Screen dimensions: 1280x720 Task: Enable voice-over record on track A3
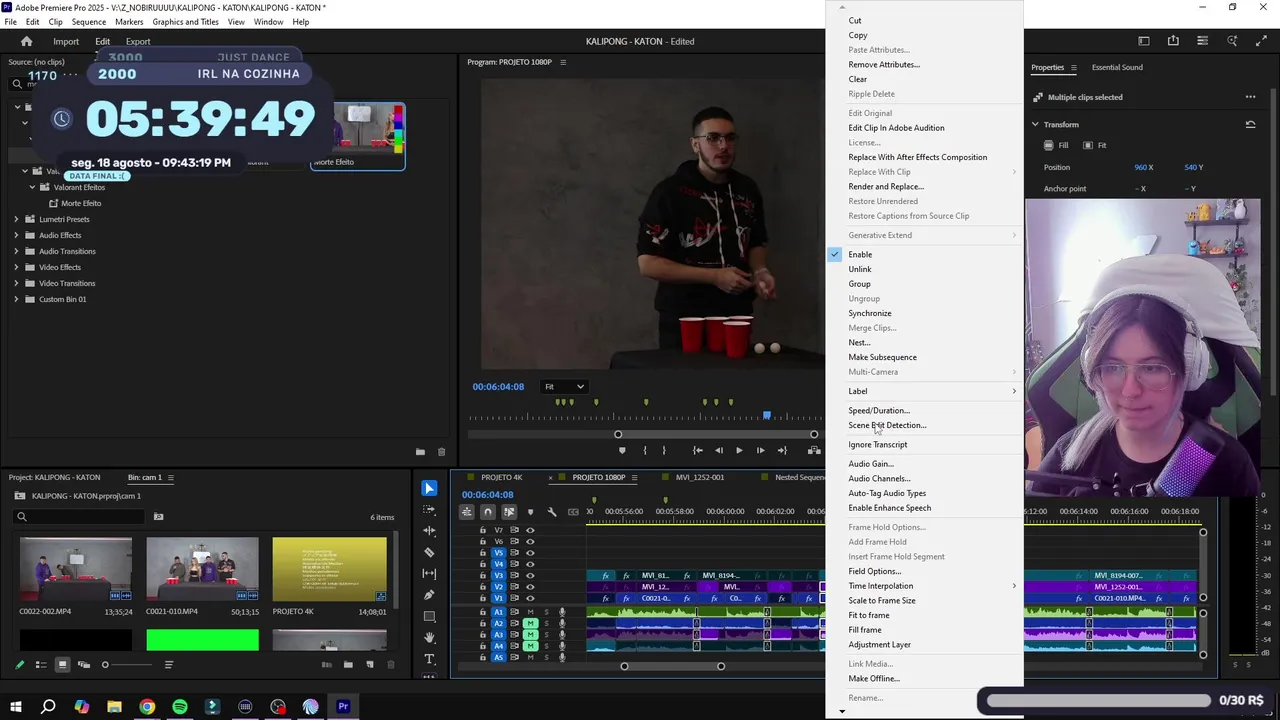(562, 635)
